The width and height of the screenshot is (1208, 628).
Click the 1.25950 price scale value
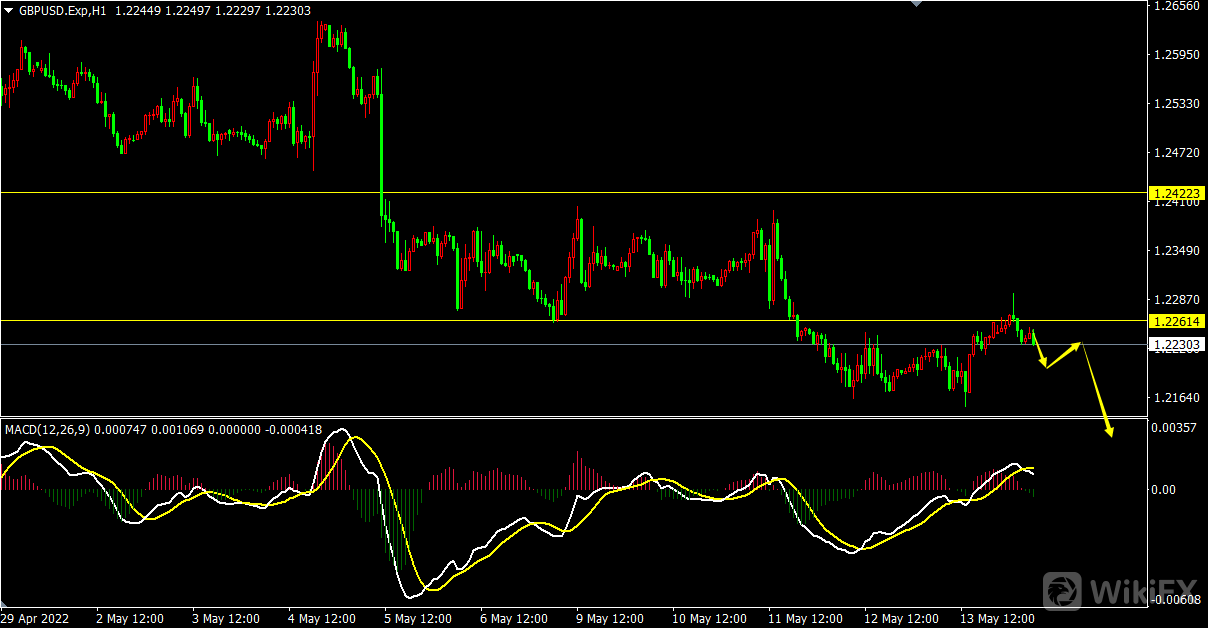point(1176,55)
